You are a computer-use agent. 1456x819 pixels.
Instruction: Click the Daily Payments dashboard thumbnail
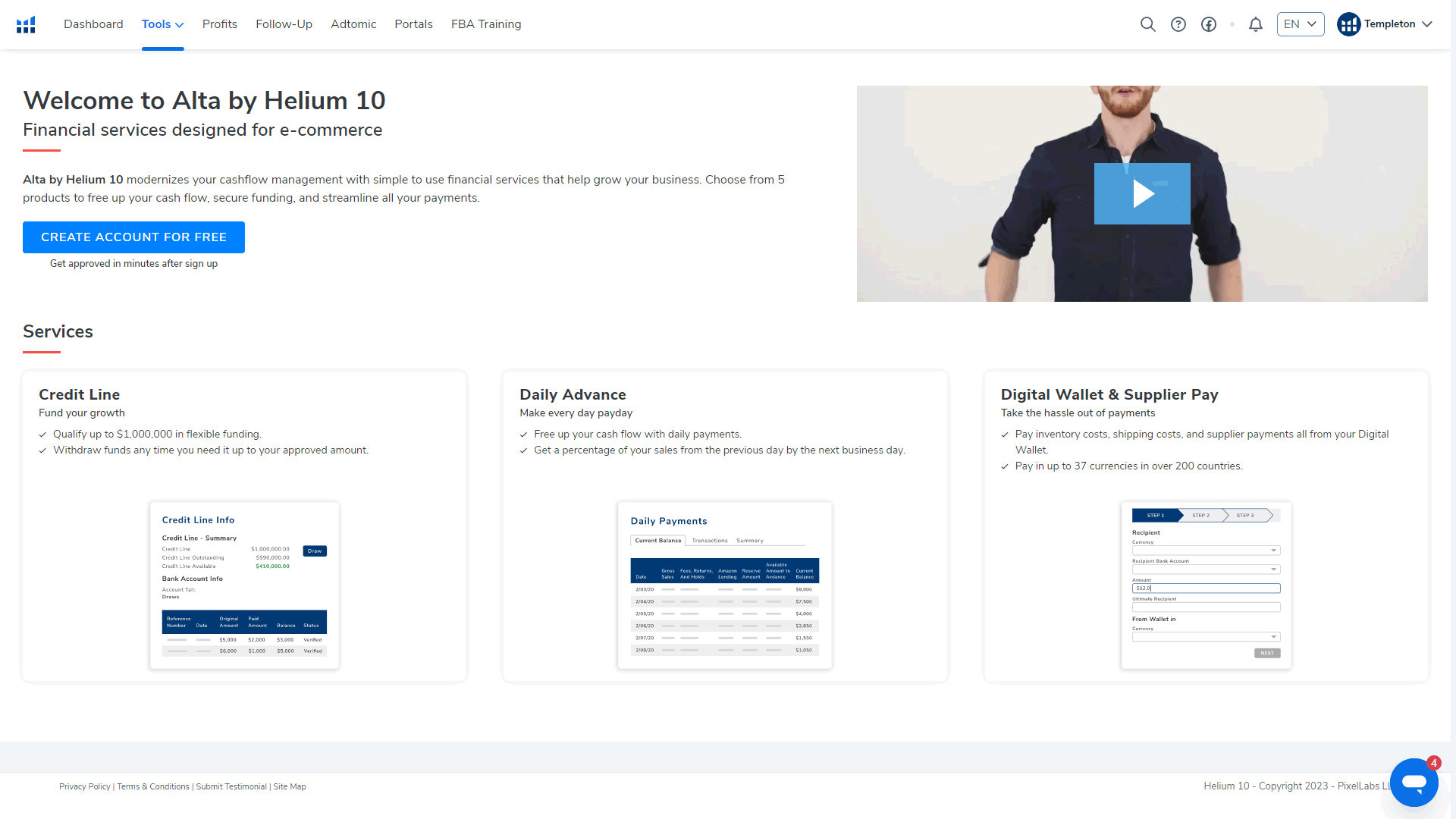point(725,585)
